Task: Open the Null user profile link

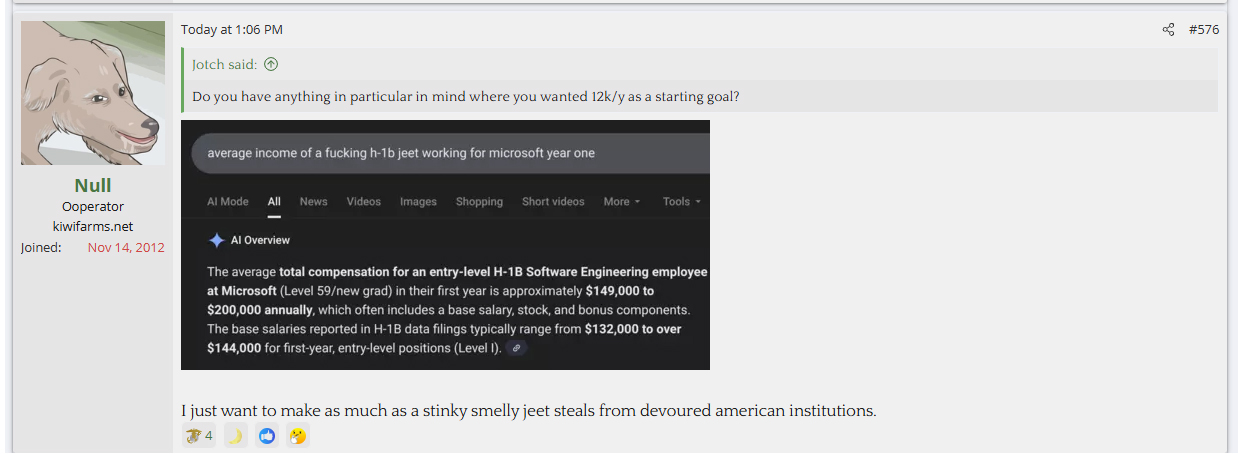Action: coord(93,185)
